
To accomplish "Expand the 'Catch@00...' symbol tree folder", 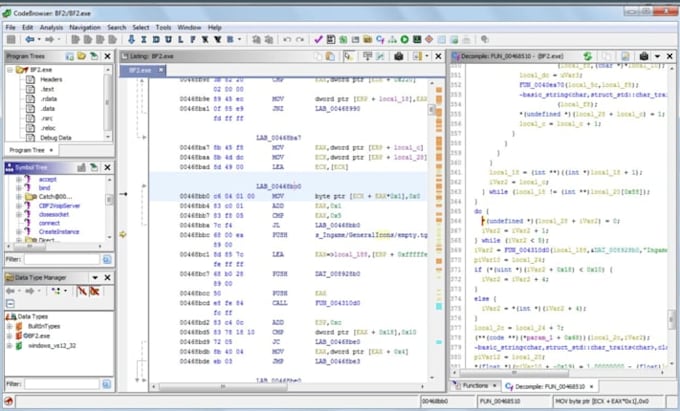I will pos(18,197).
